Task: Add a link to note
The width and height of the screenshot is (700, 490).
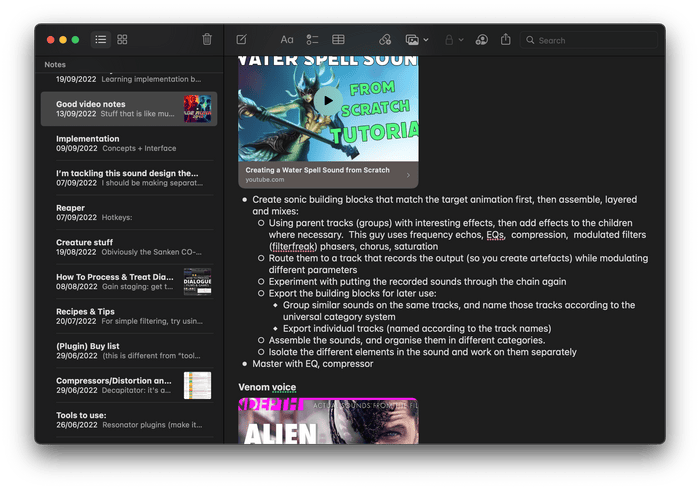Action: pyautogui.click(x=385, y=40)
